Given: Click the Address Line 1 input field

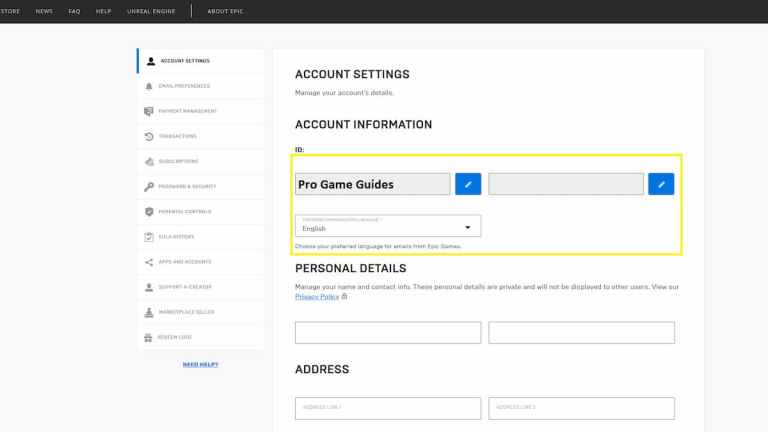Looking at the screenshot, I should click(x=387, y=408).
